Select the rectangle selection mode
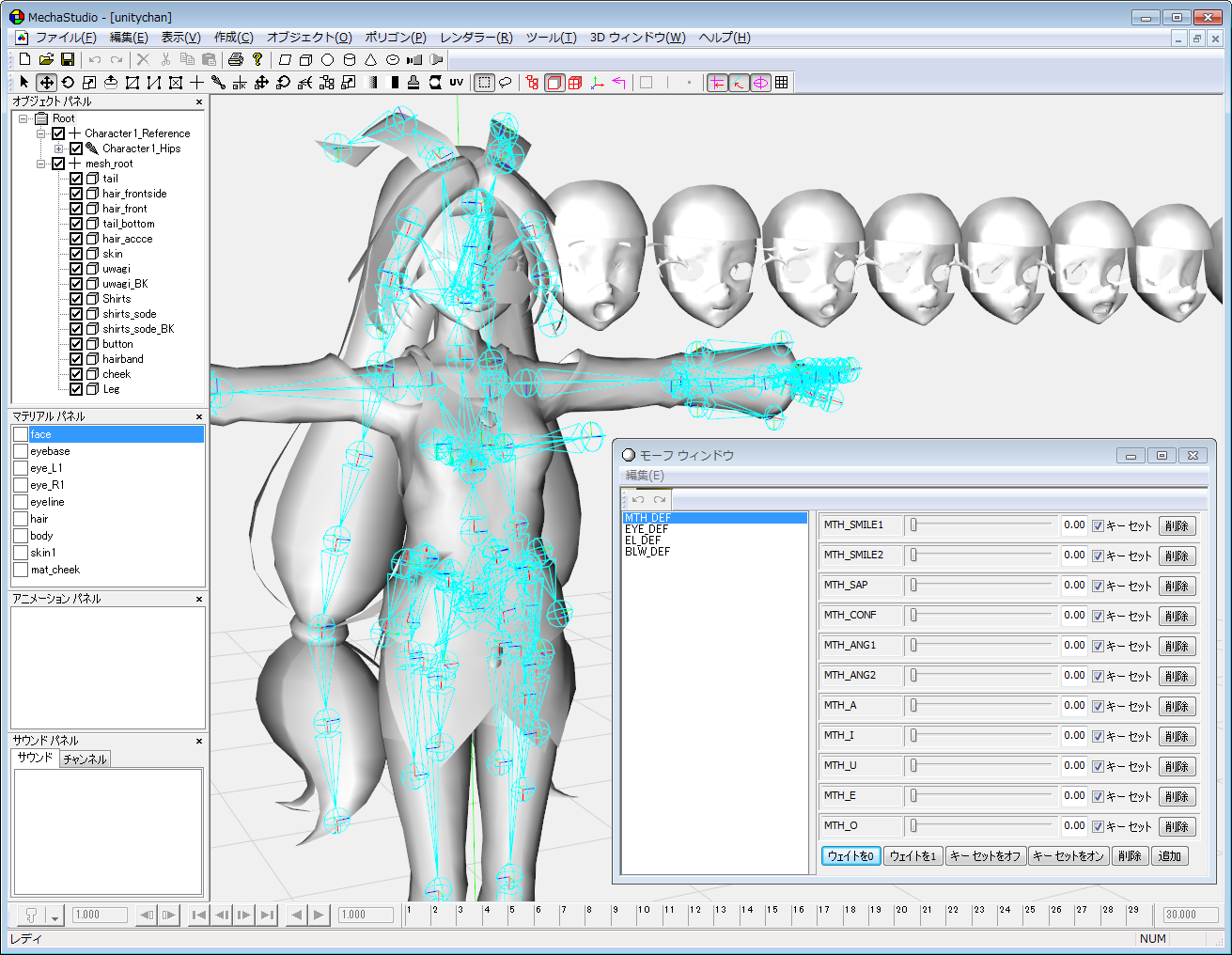This screenshot has width=1232, height=955. point(484,83)
